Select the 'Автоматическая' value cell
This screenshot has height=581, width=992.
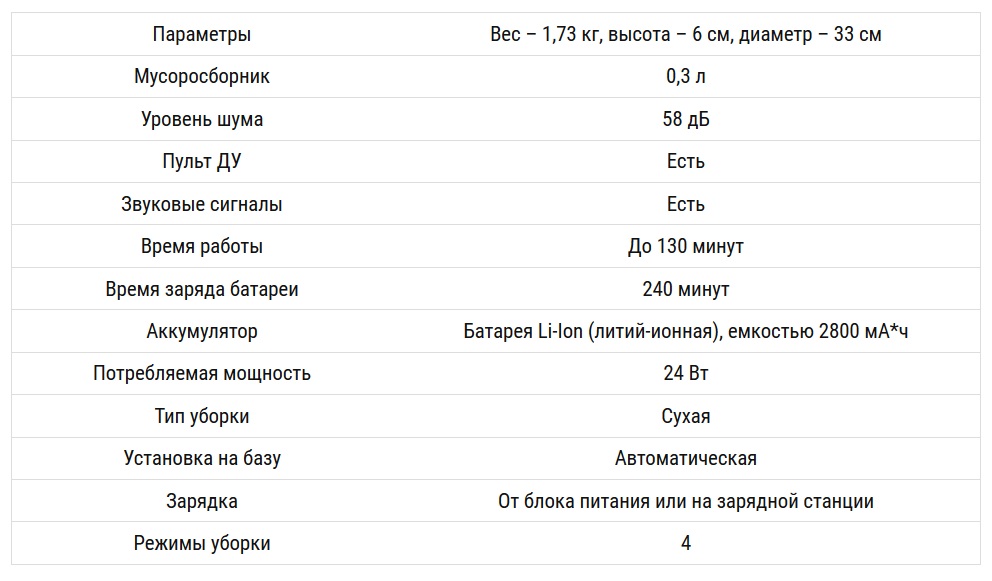(686, 459)
